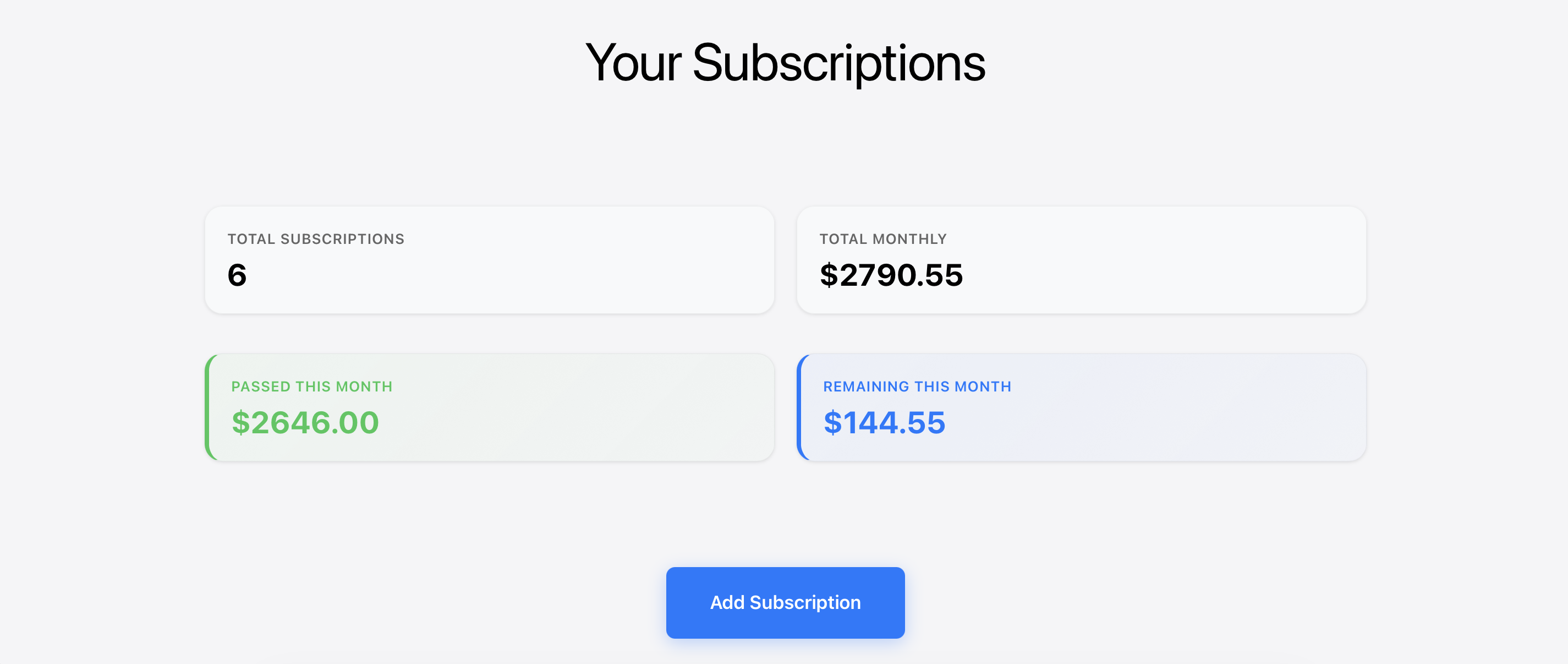Click the $2790.55 total monthly amount

[x=891, y=275]
